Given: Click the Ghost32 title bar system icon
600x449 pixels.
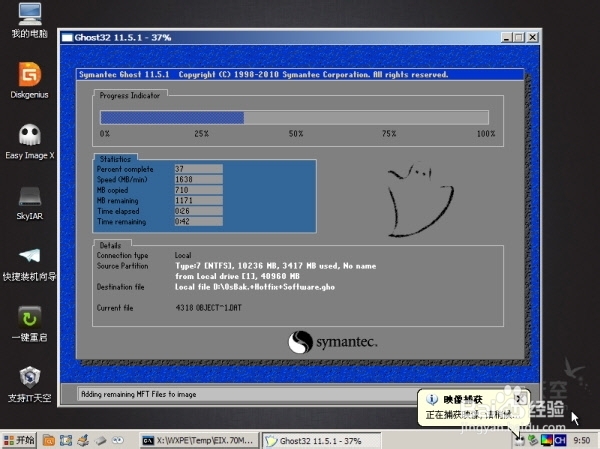Looking at the screenshot, I should (67, 38).
